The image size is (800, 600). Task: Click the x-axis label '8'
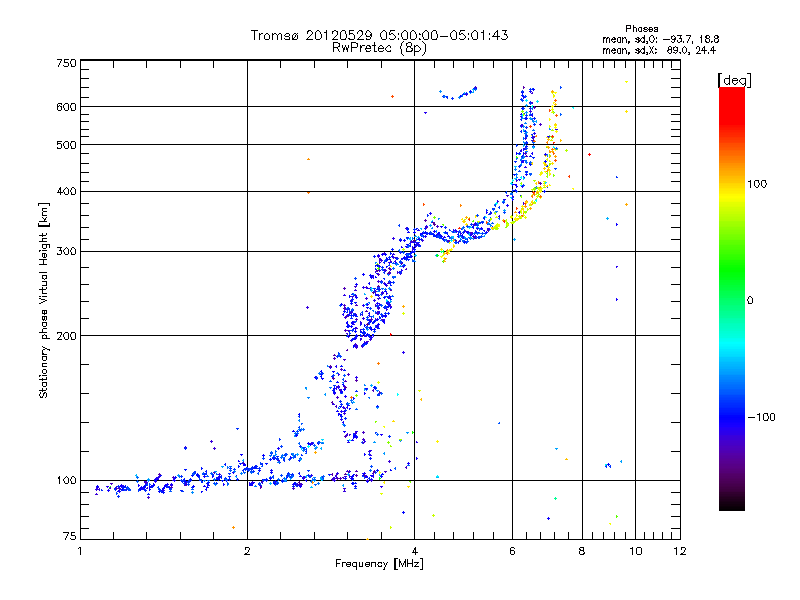[x=582, y=551]
